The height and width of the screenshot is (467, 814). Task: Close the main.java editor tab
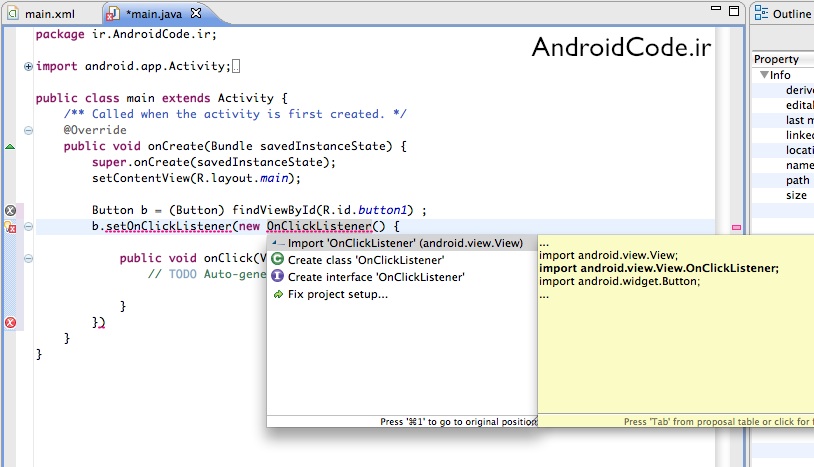195,15
